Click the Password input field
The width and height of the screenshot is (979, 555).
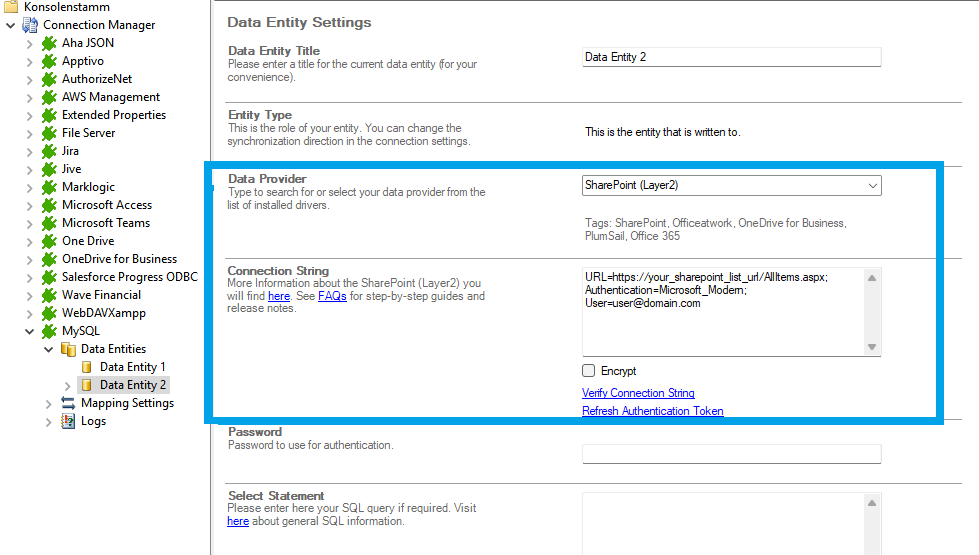pyautogui.click(x=731, y=454)
